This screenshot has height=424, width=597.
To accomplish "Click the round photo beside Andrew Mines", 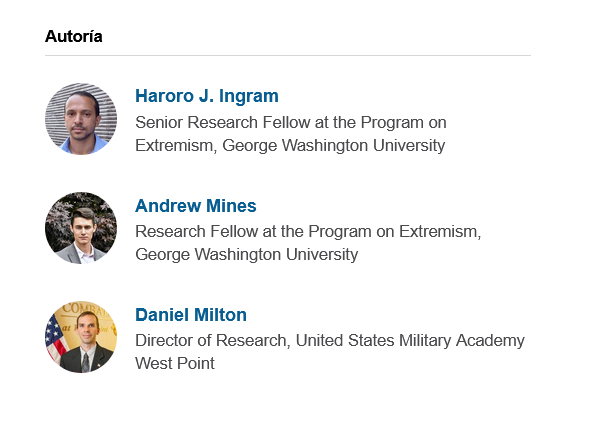I will click(x=81, y=228).
